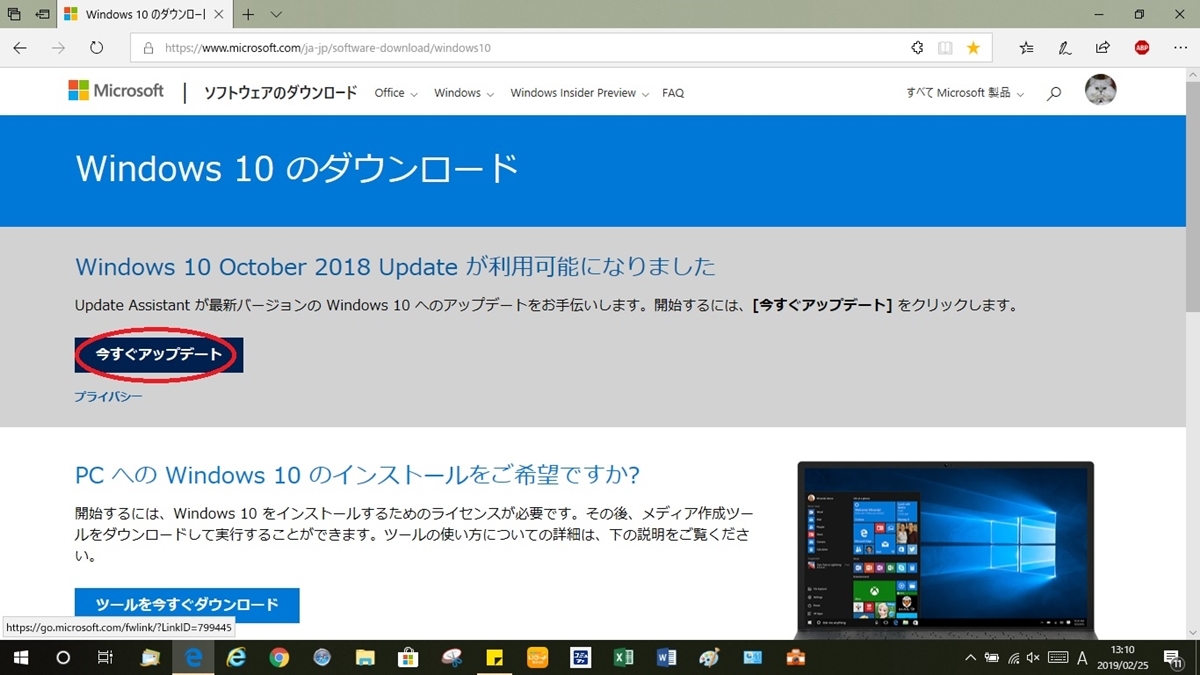1200x675 pixels.
Task: Launch Google Chrome from taskbar
Action: click(279, 657)
